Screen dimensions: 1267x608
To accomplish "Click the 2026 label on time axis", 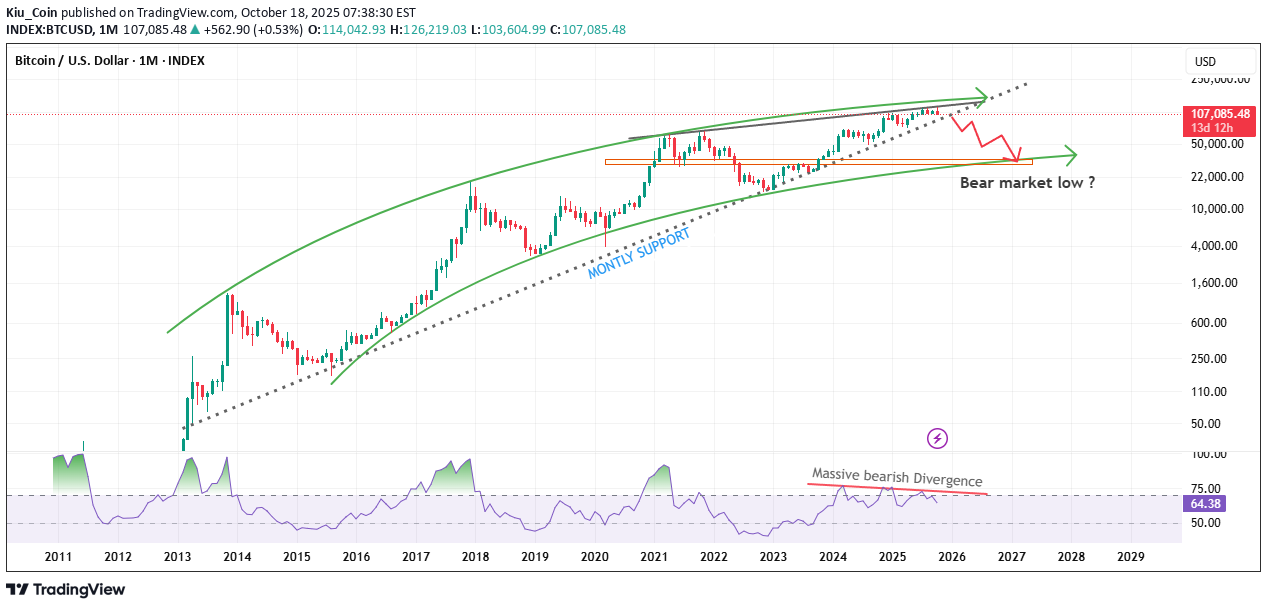I will 952,556.
